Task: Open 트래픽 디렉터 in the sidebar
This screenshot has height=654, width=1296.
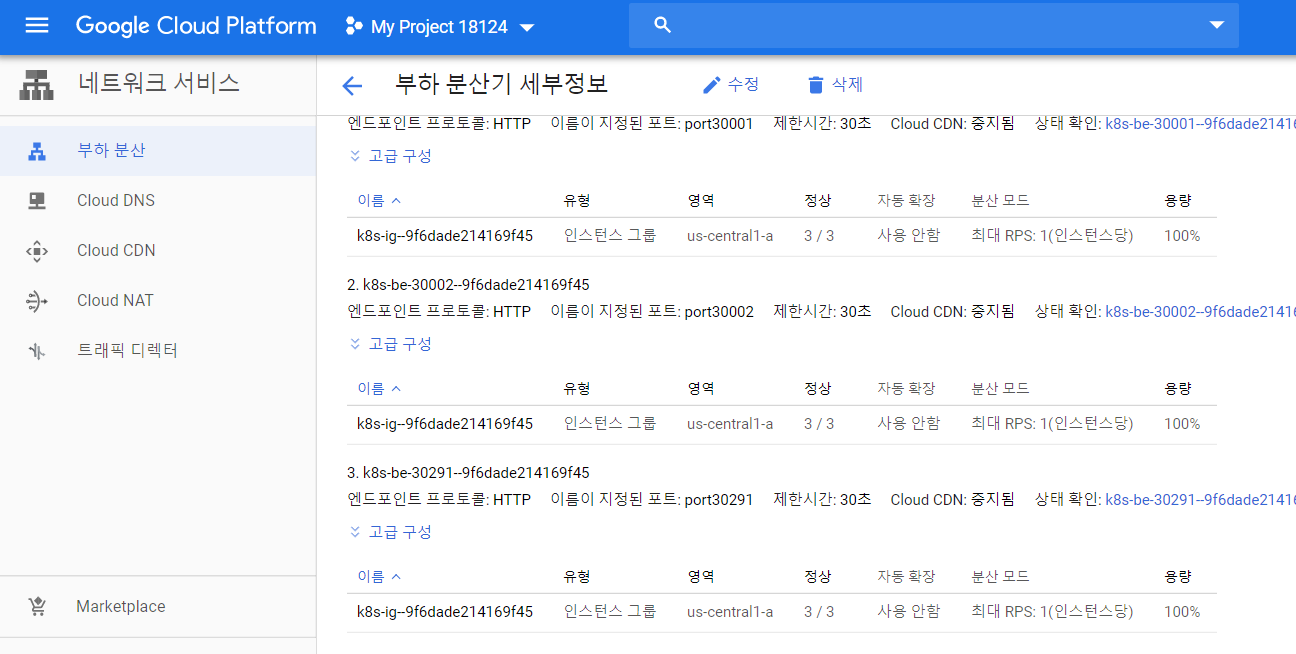Action: click(158, 351)
